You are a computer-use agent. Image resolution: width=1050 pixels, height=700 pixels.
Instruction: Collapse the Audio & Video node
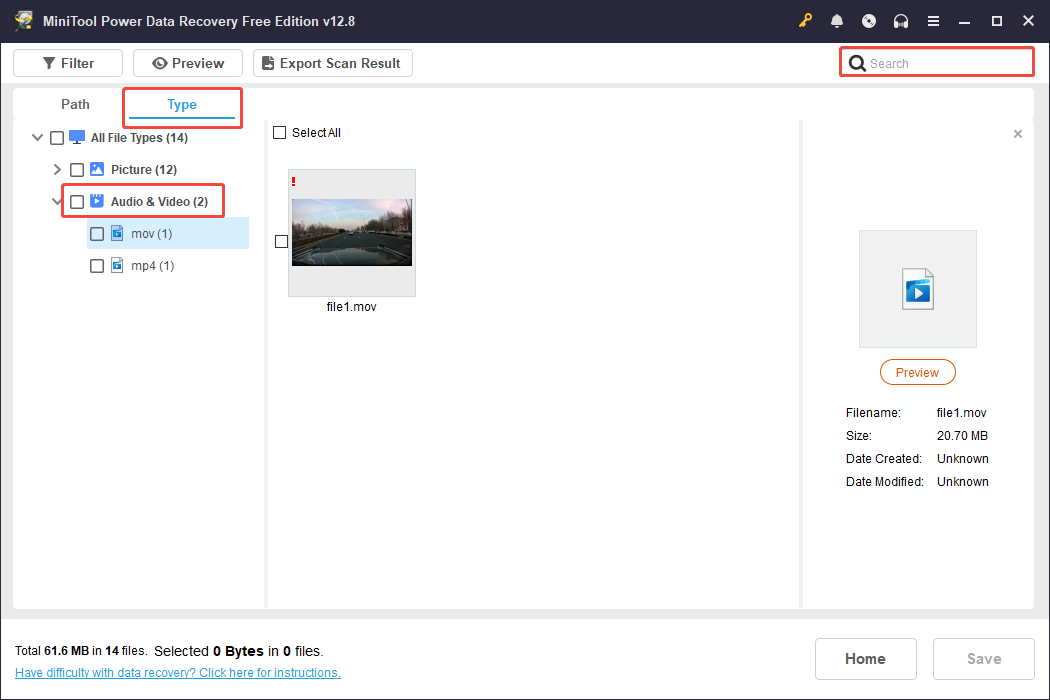pyautogui.click(x=57, y=201)
